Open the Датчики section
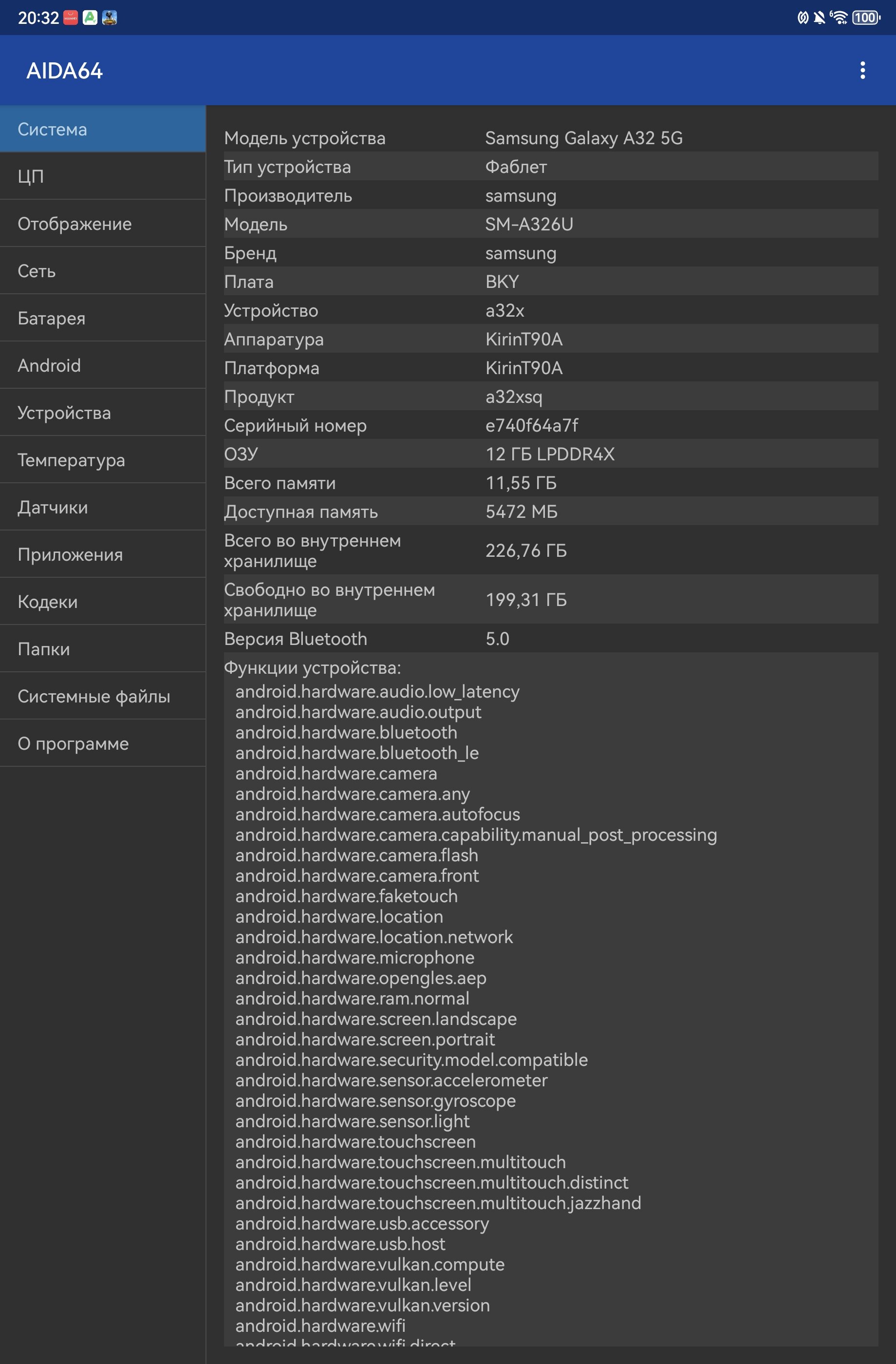Screen dimensions: 896x1364 click(103, 507)
